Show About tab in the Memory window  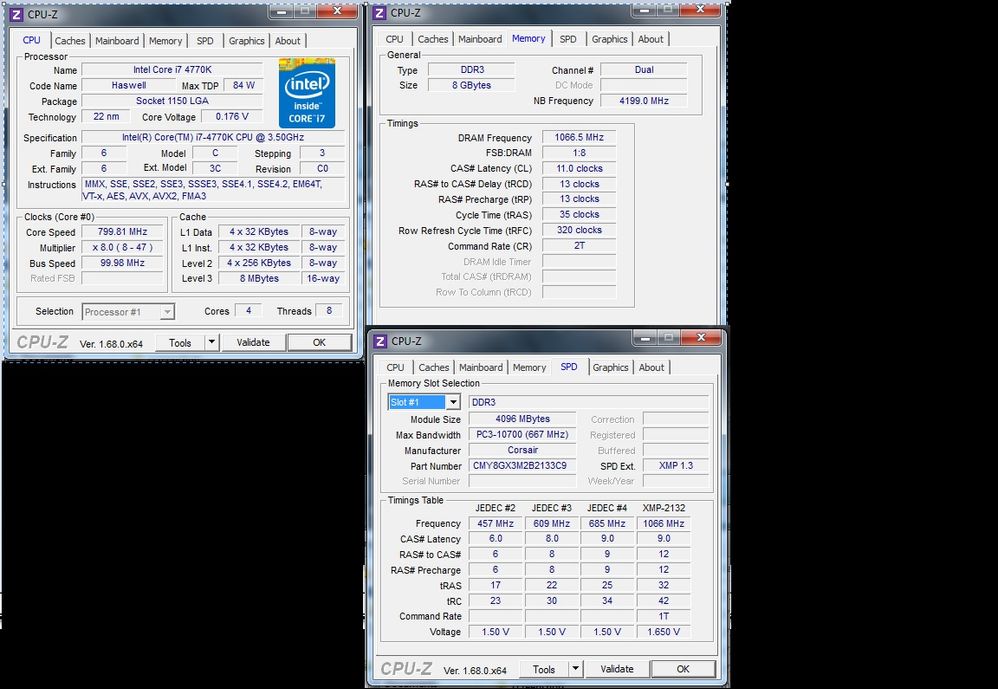click(x=650, y=39)
